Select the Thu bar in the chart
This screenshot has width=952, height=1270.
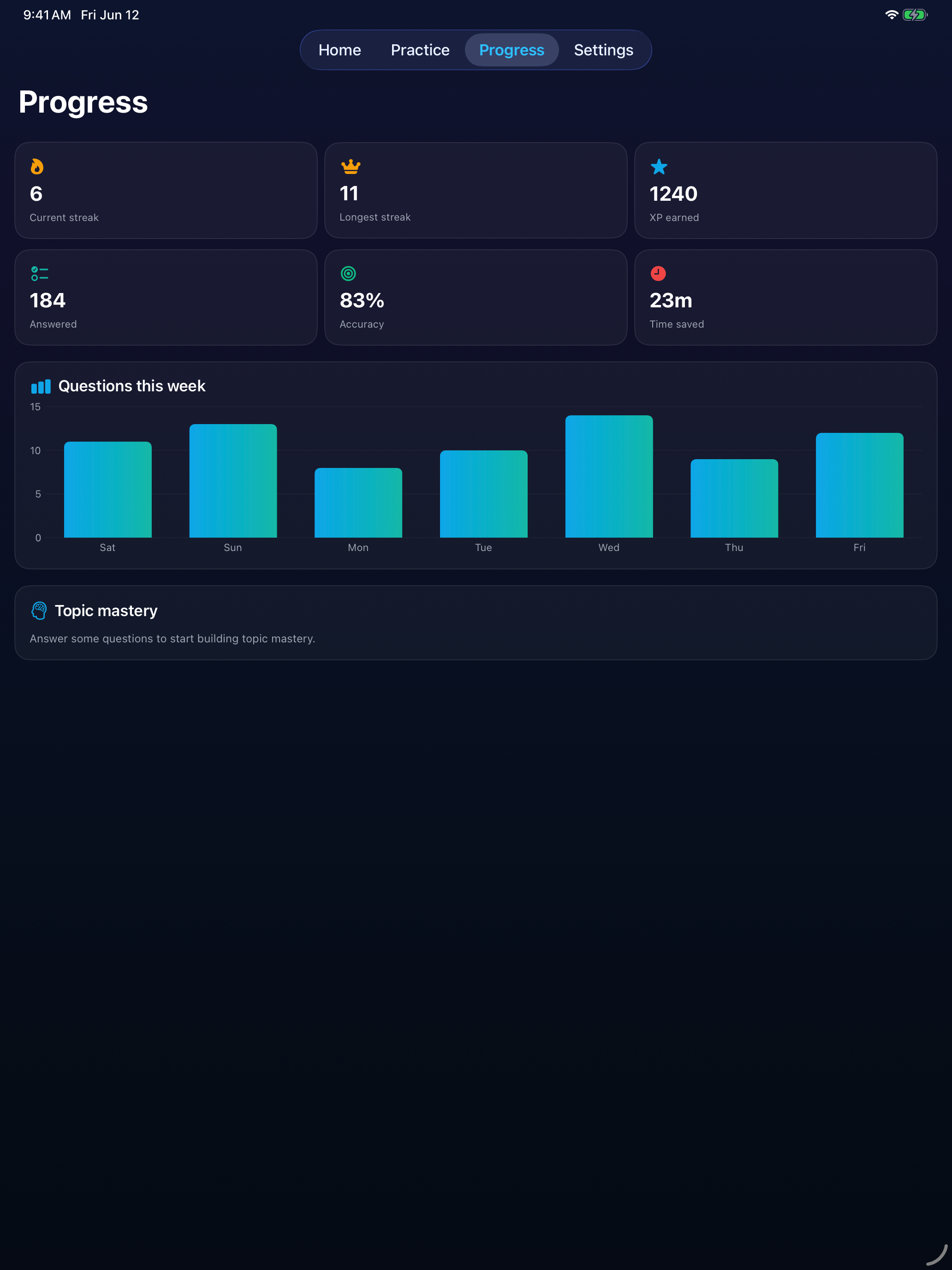[734, 498]
